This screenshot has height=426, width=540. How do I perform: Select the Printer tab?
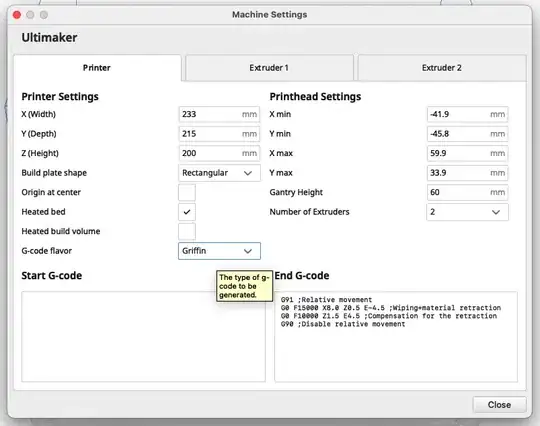97,68
